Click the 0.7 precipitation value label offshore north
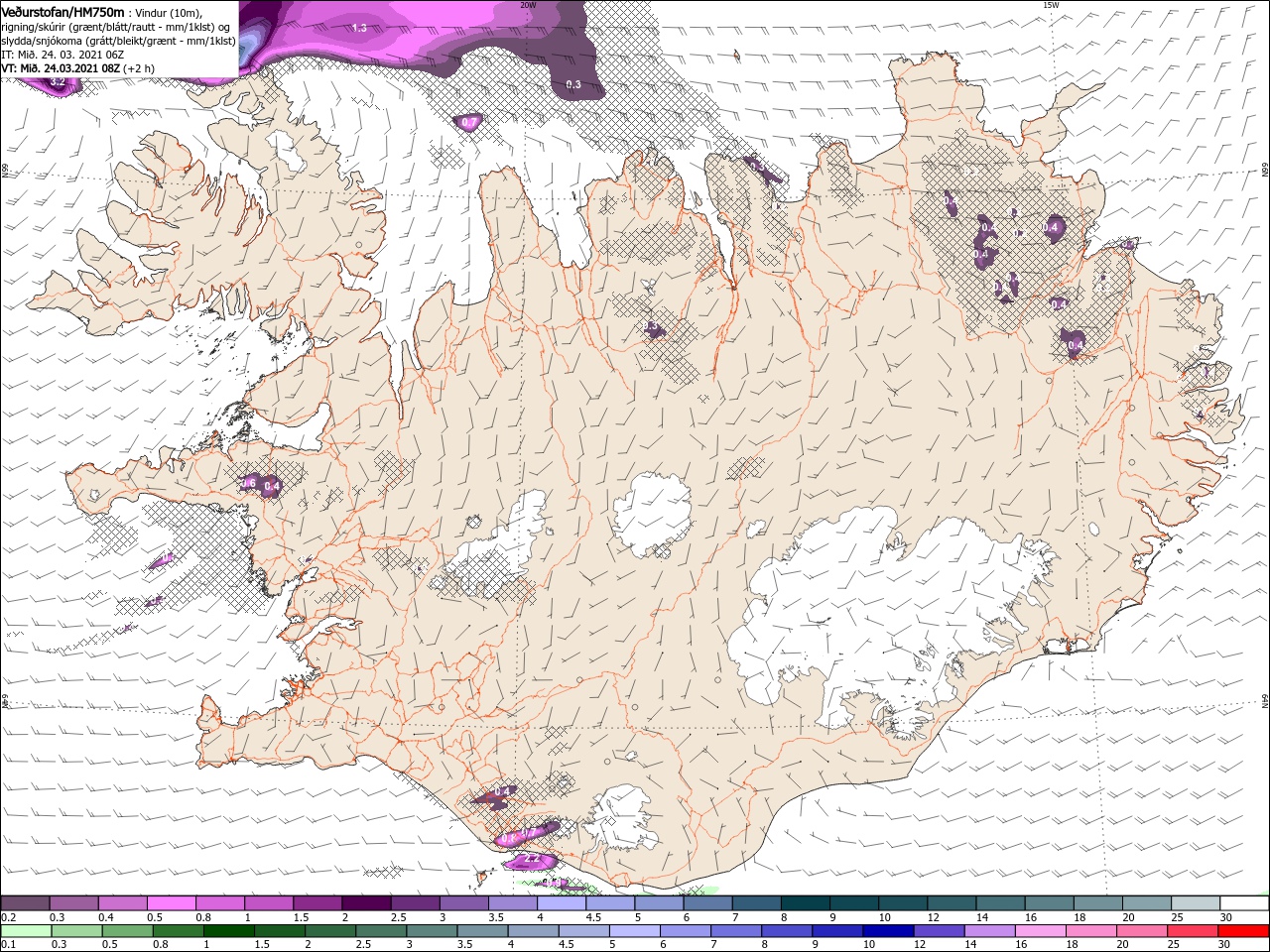1270x952 pixels. [x=469, y=123]
